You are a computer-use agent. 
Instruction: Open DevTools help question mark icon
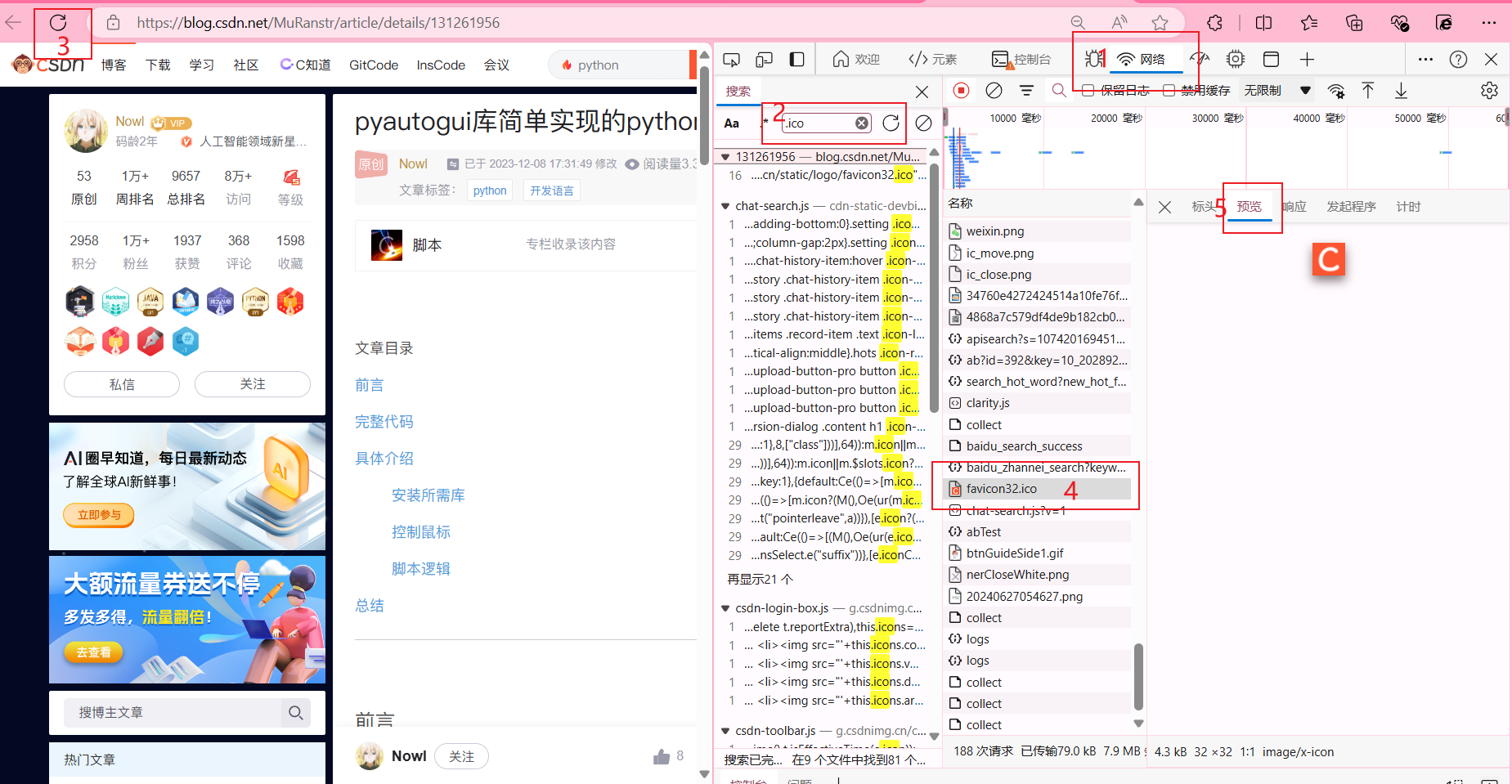[1458, 59]
